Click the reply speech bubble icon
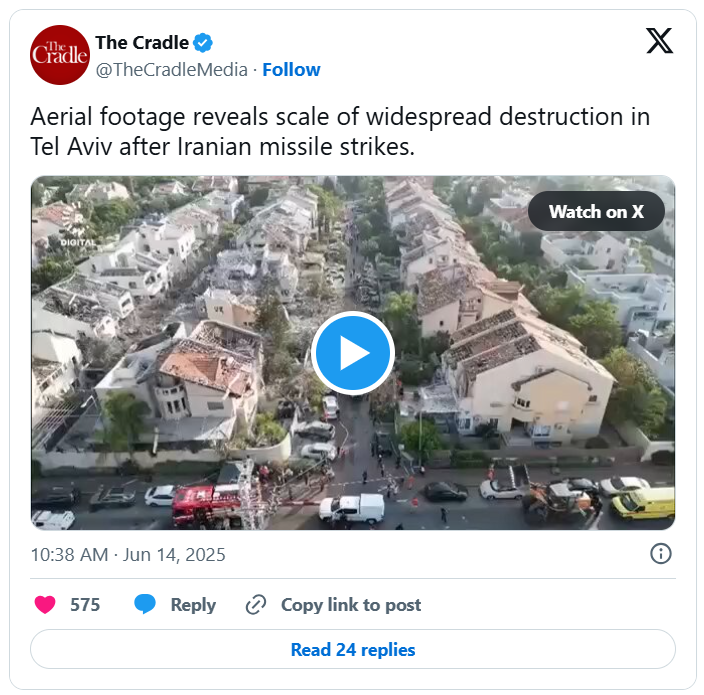This screenshot has width=704, height=695. point(145,604)
